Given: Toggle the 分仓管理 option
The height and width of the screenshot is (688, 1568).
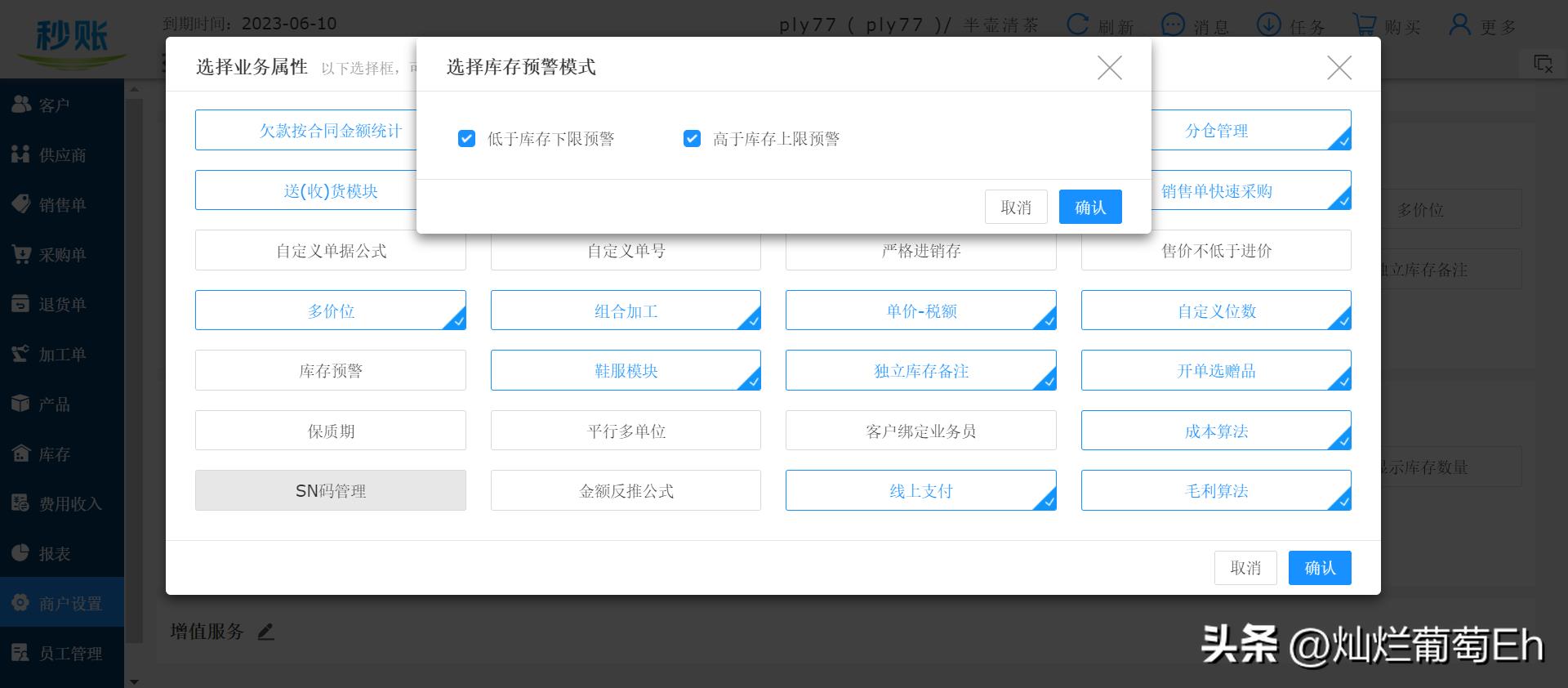Looking at the screenshot, I should 1251,131.
